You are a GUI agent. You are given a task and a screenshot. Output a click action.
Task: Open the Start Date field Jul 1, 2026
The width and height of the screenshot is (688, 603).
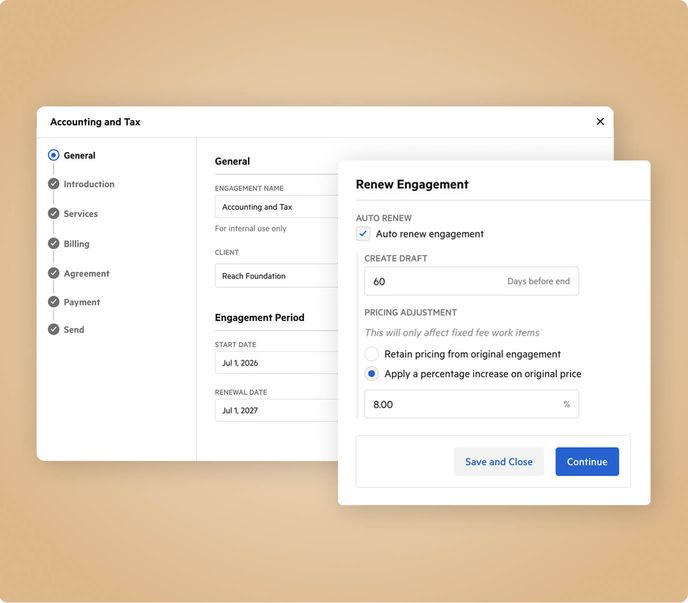(x=276, y=363)
